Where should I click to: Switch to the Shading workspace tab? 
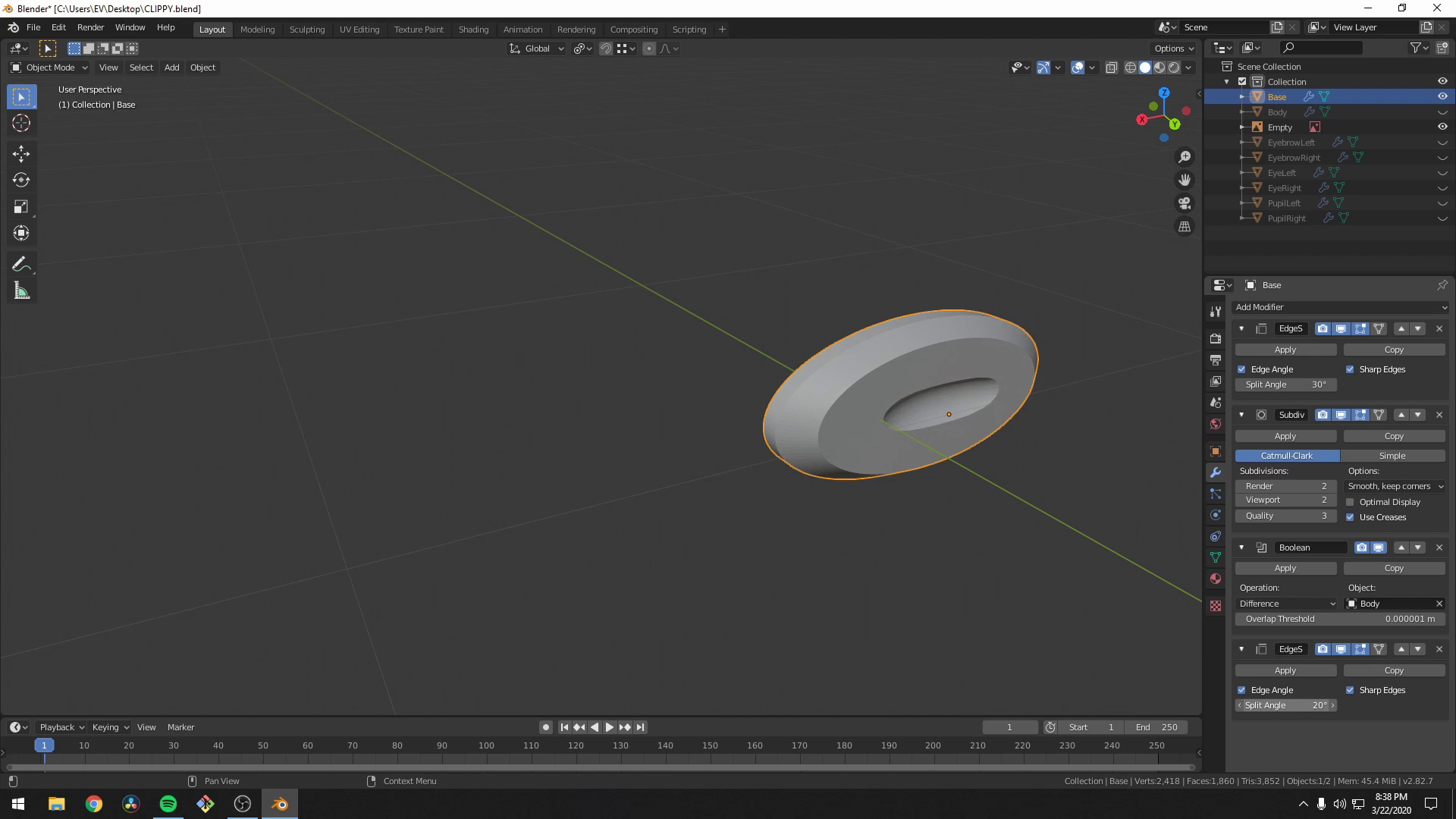click(x=473, y=30)
